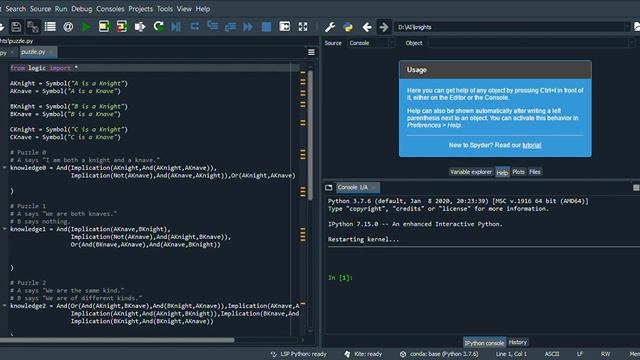
Task: Go back with left arrow icon
Action: (x=367, y=27)
